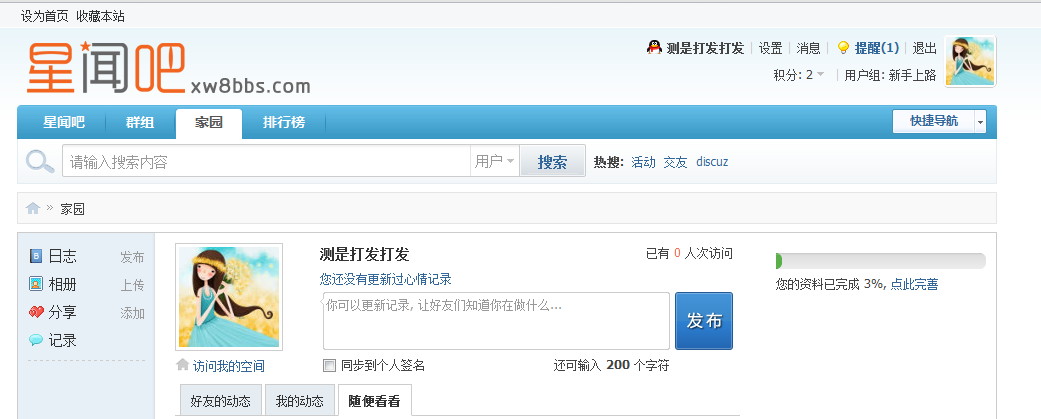The width and height of the screenshot is (1041, 419).
Task: Click 收藏本站 link
Action: 100,17
